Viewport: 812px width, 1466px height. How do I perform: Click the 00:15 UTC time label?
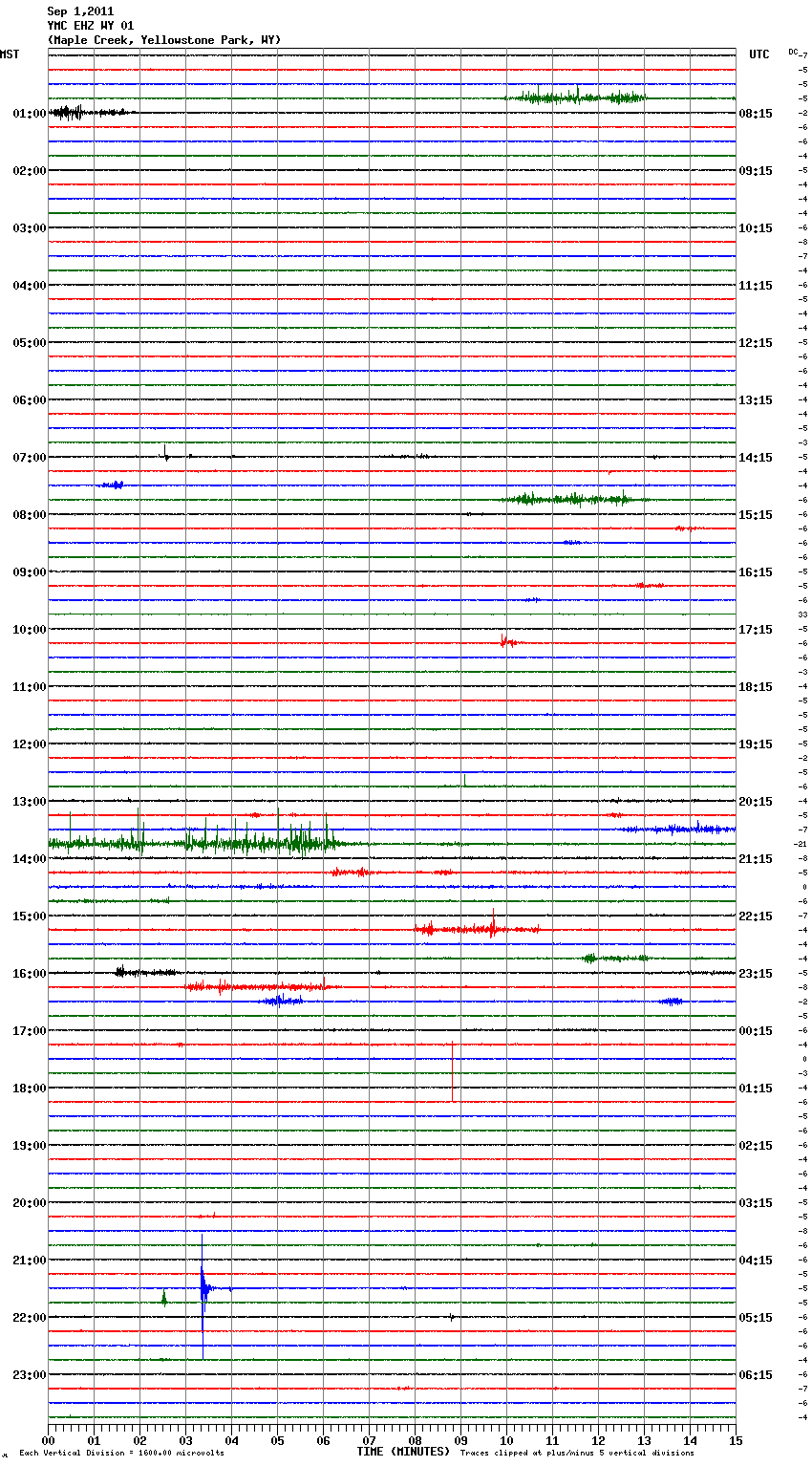point(756,1031)
